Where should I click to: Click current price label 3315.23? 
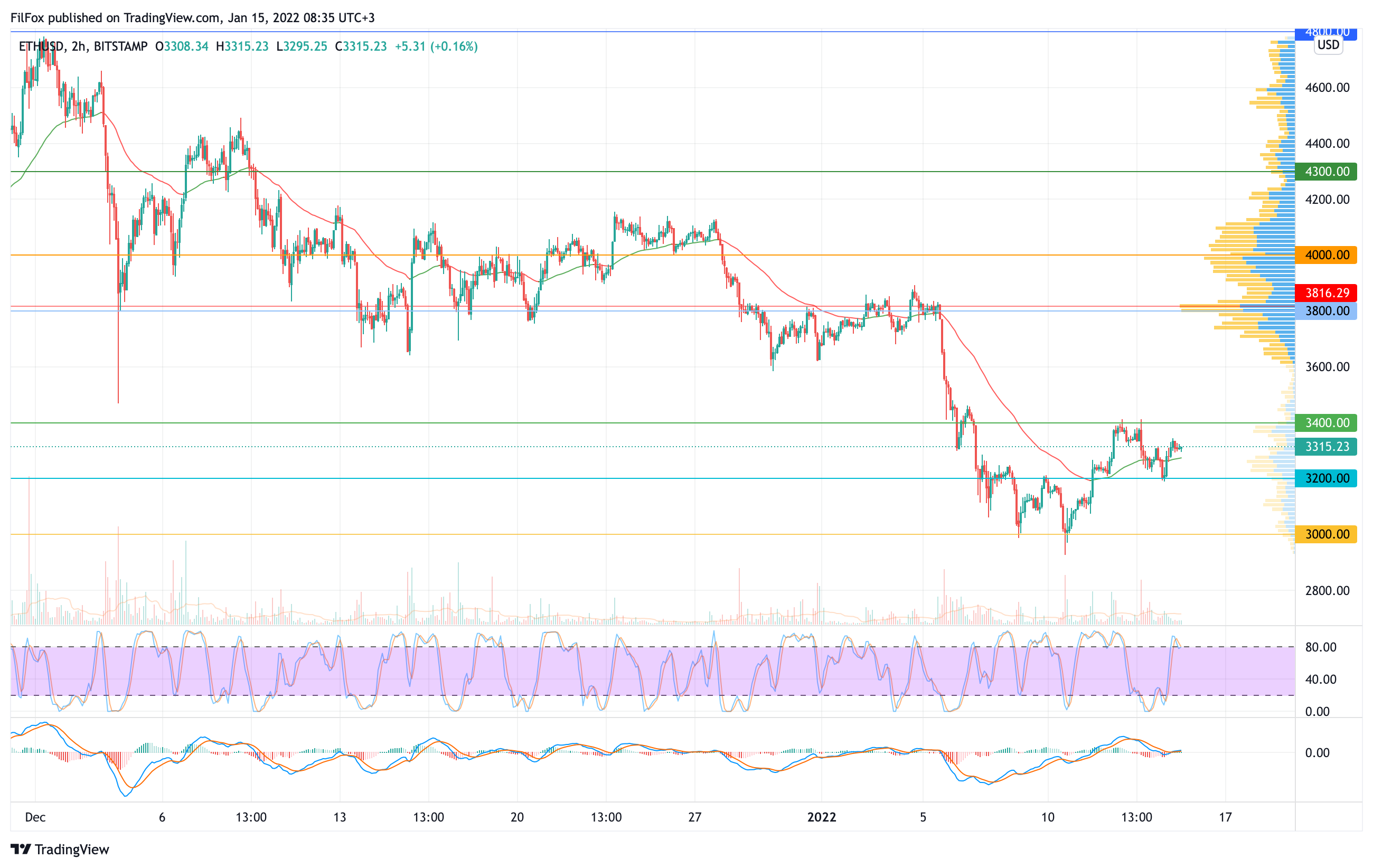(1325, 447)
